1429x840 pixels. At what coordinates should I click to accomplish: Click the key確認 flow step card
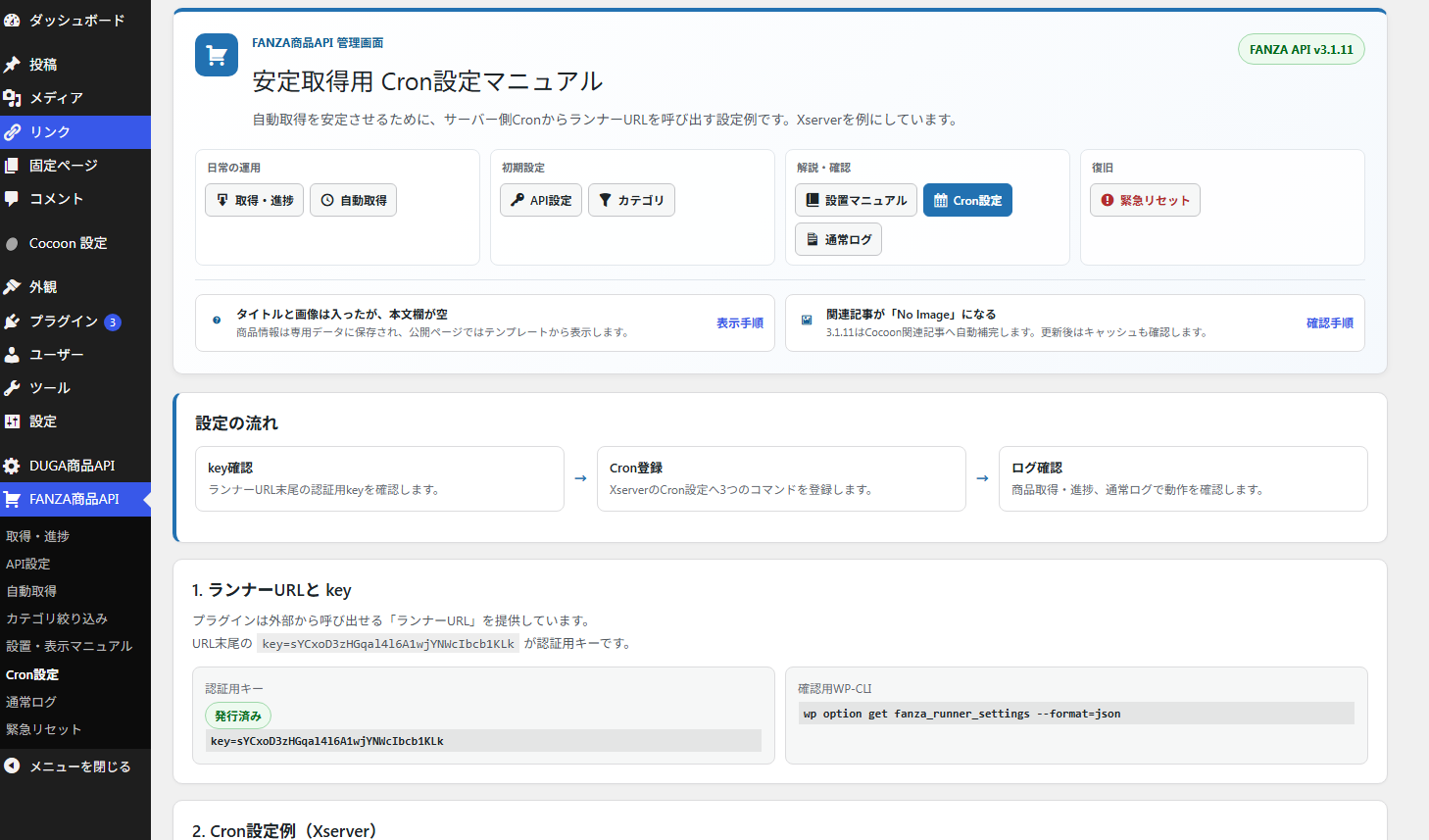(x=379, y=478)
